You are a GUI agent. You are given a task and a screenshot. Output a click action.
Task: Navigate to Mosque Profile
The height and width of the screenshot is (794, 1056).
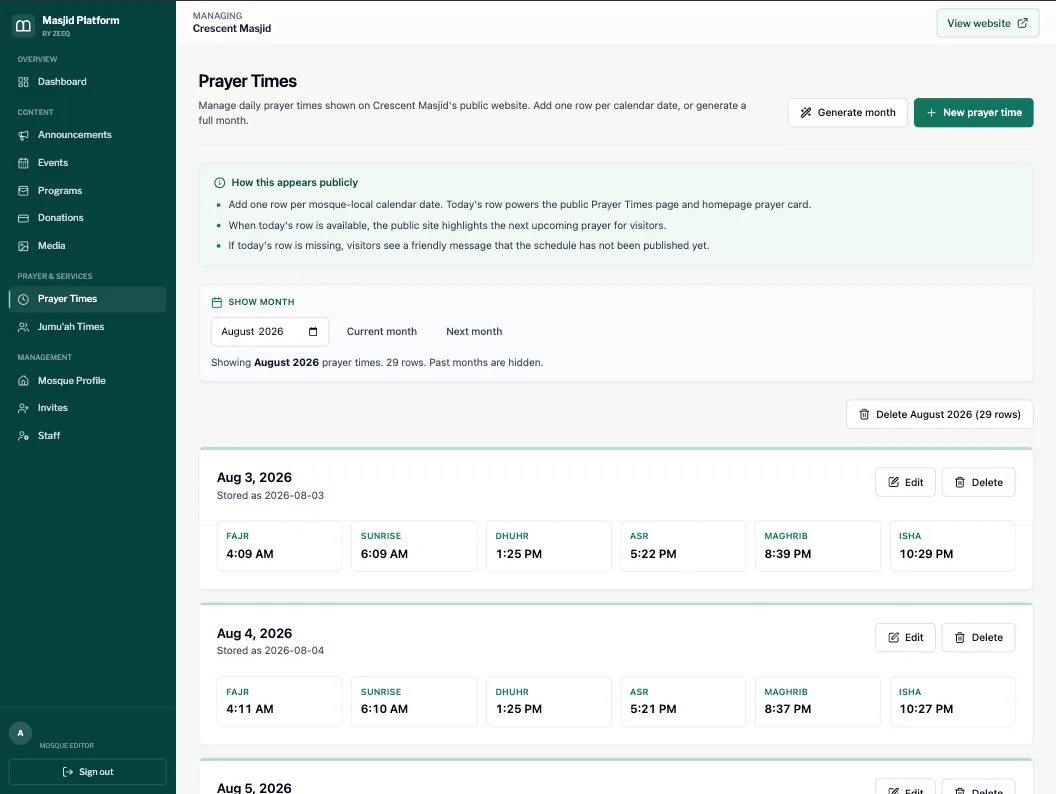coord(88,381)
